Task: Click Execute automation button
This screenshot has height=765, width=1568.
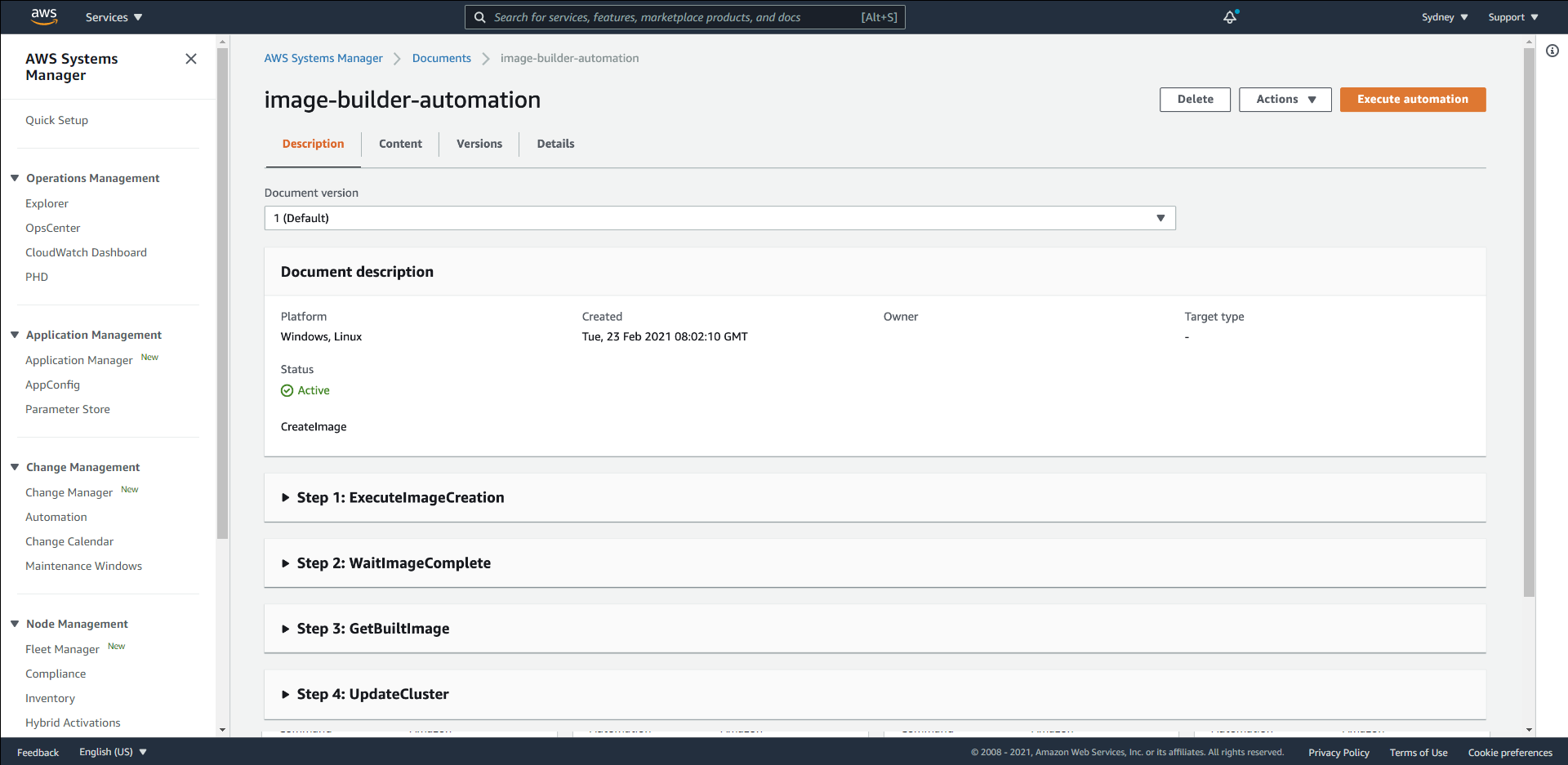Action: [x=1413, y=100]
